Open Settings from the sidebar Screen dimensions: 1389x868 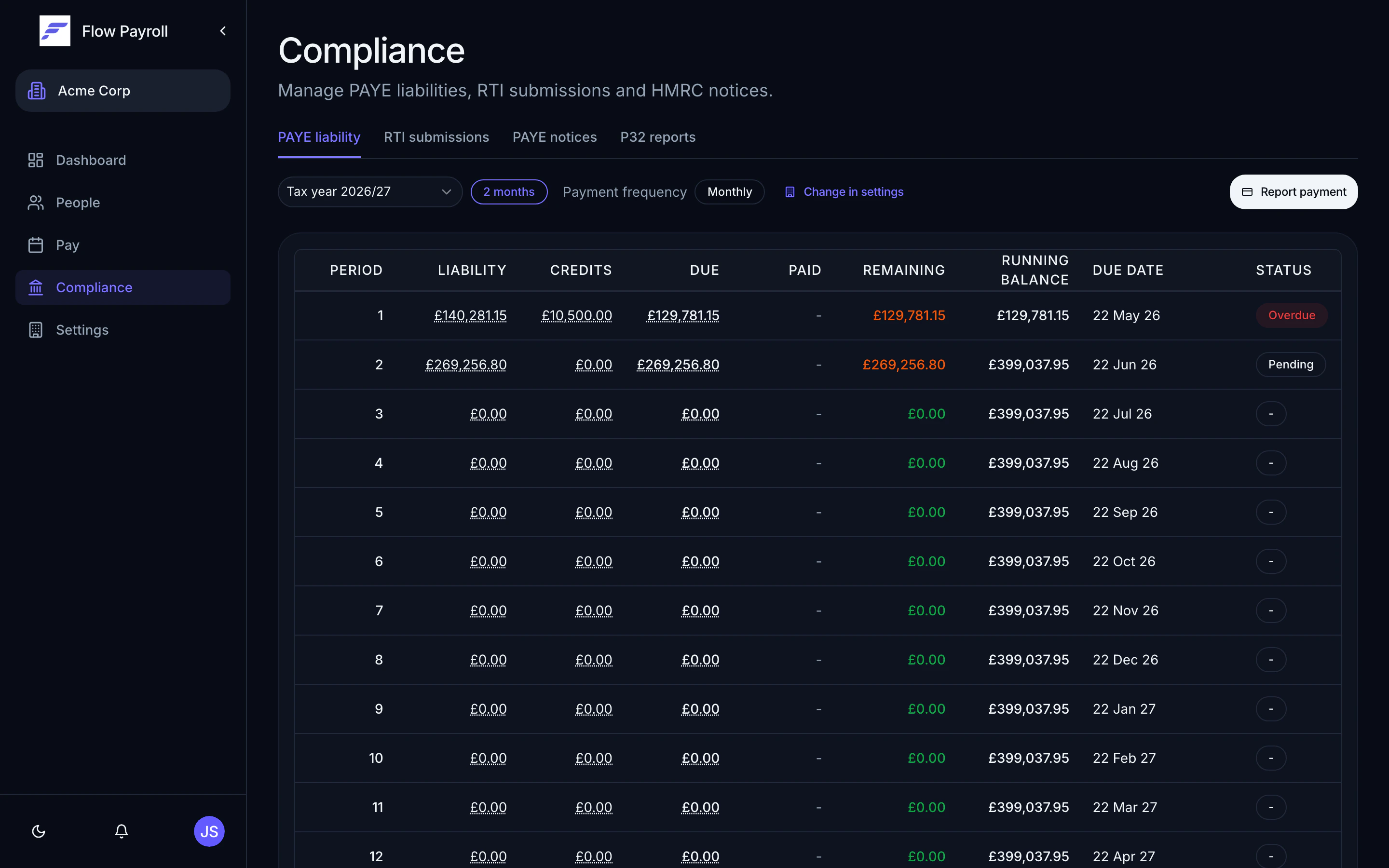tap(123, 330)
